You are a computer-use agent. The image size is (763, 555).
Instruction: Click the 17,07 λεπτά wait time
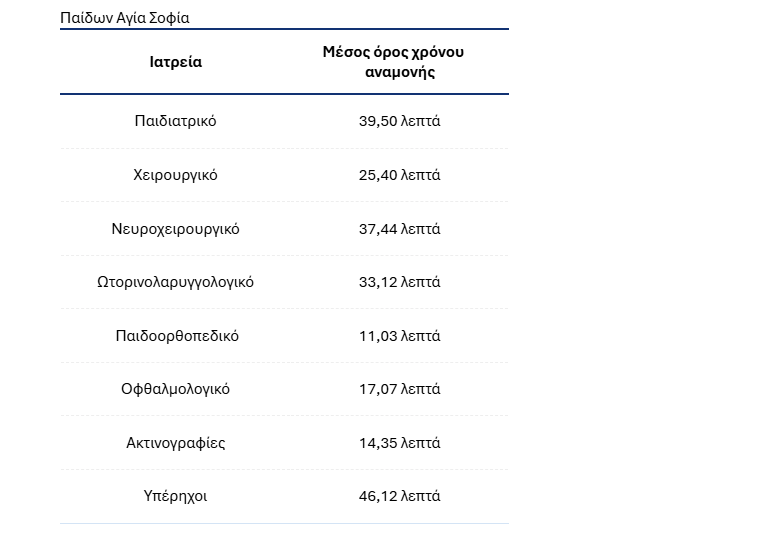399,389
